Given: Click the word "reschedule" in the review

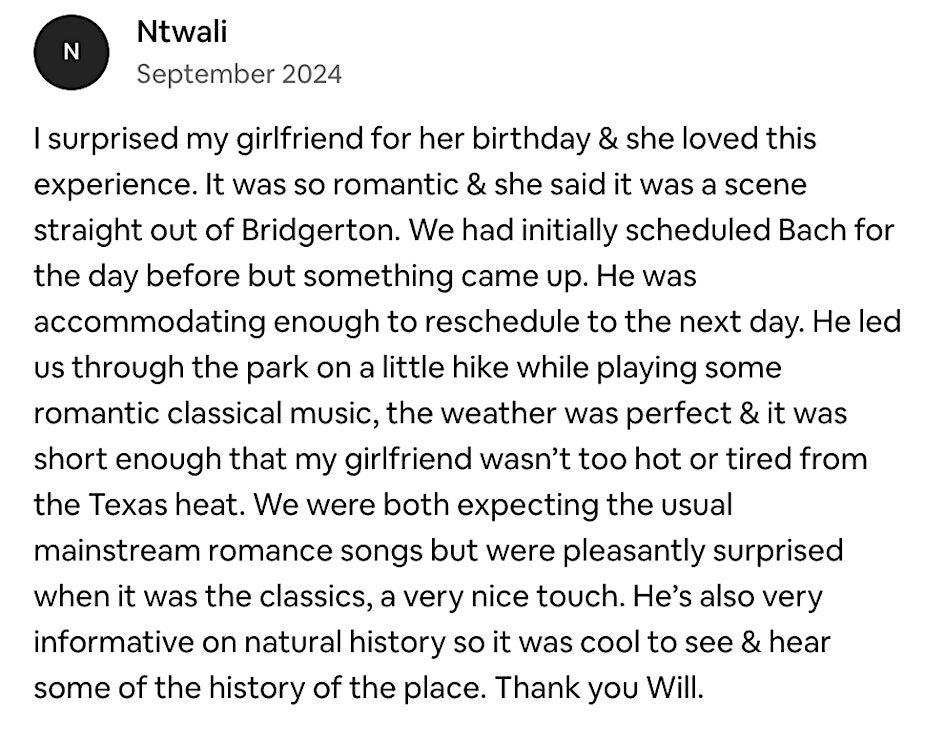Looking at the screenshot, I should click(584, 323).
